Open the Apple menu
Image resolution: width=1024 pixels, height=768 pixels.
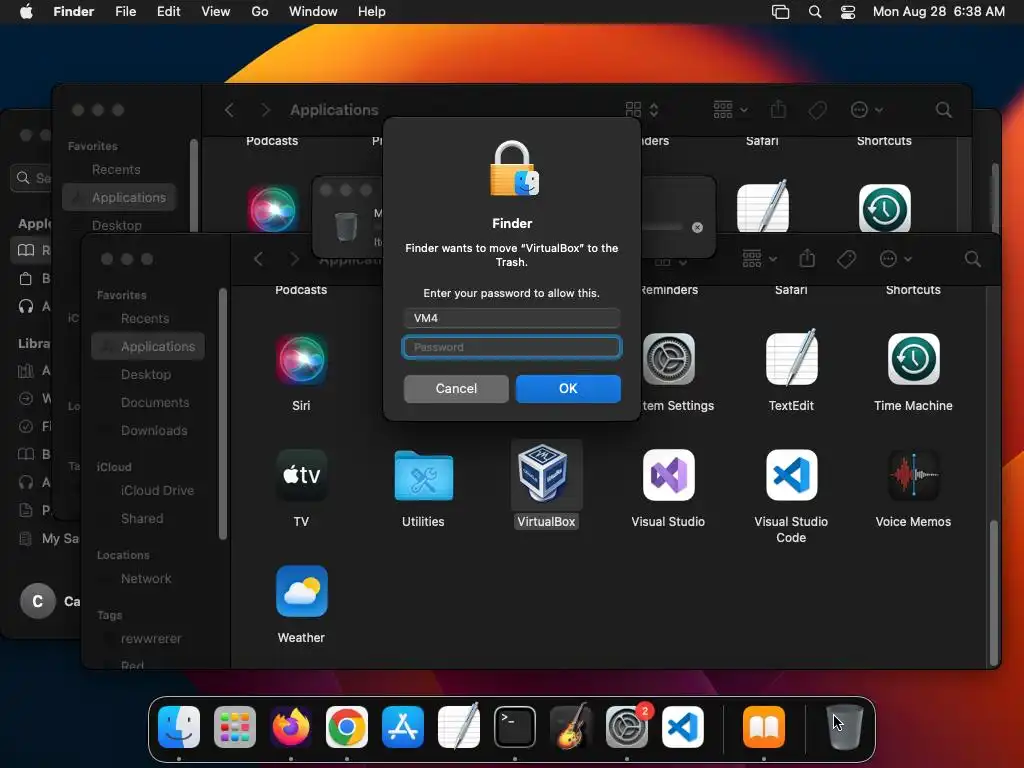pyautogui.click(x=26, y=12)
